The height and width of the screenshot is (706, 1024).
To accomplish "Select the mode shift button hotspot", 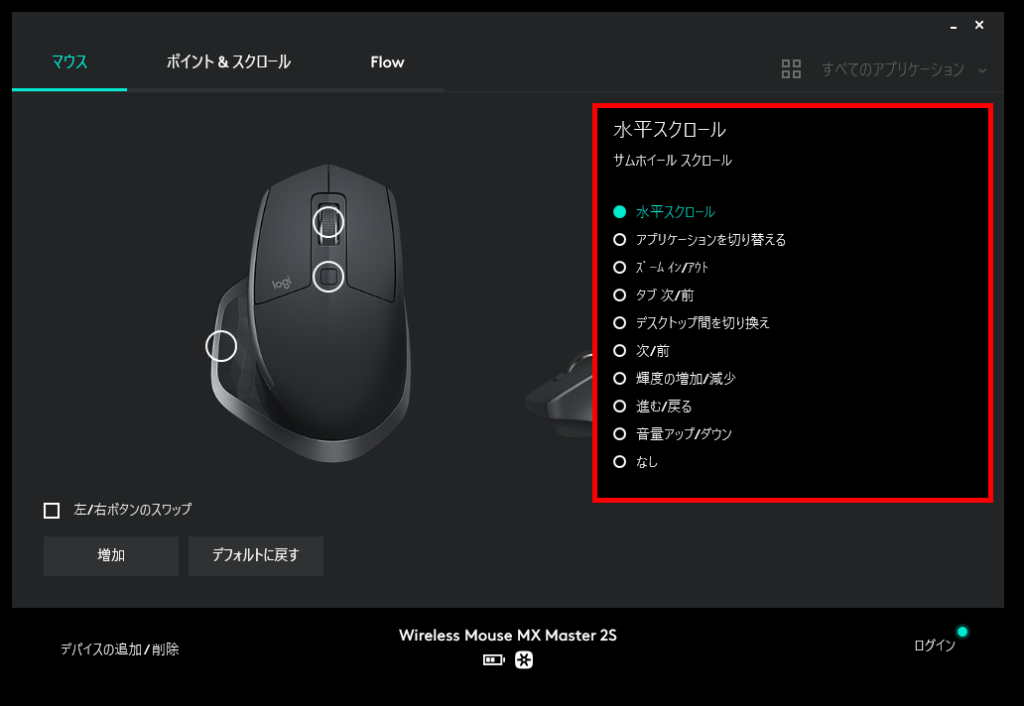I will [x=328, y=276].
